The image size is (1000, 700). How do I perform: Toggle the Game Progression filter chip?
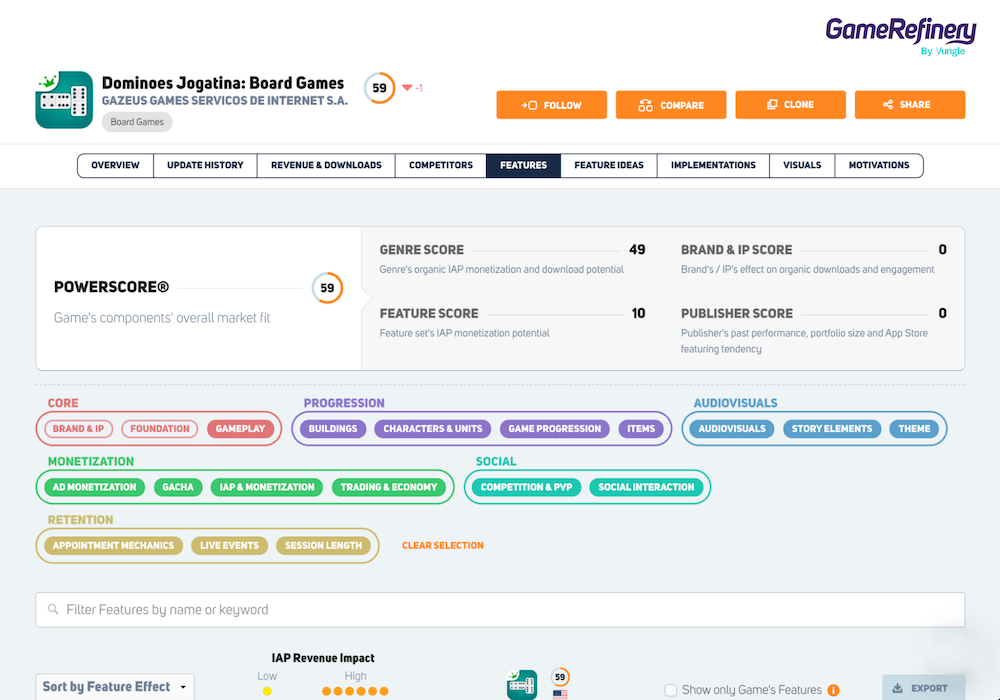click(x=555, y=429)
